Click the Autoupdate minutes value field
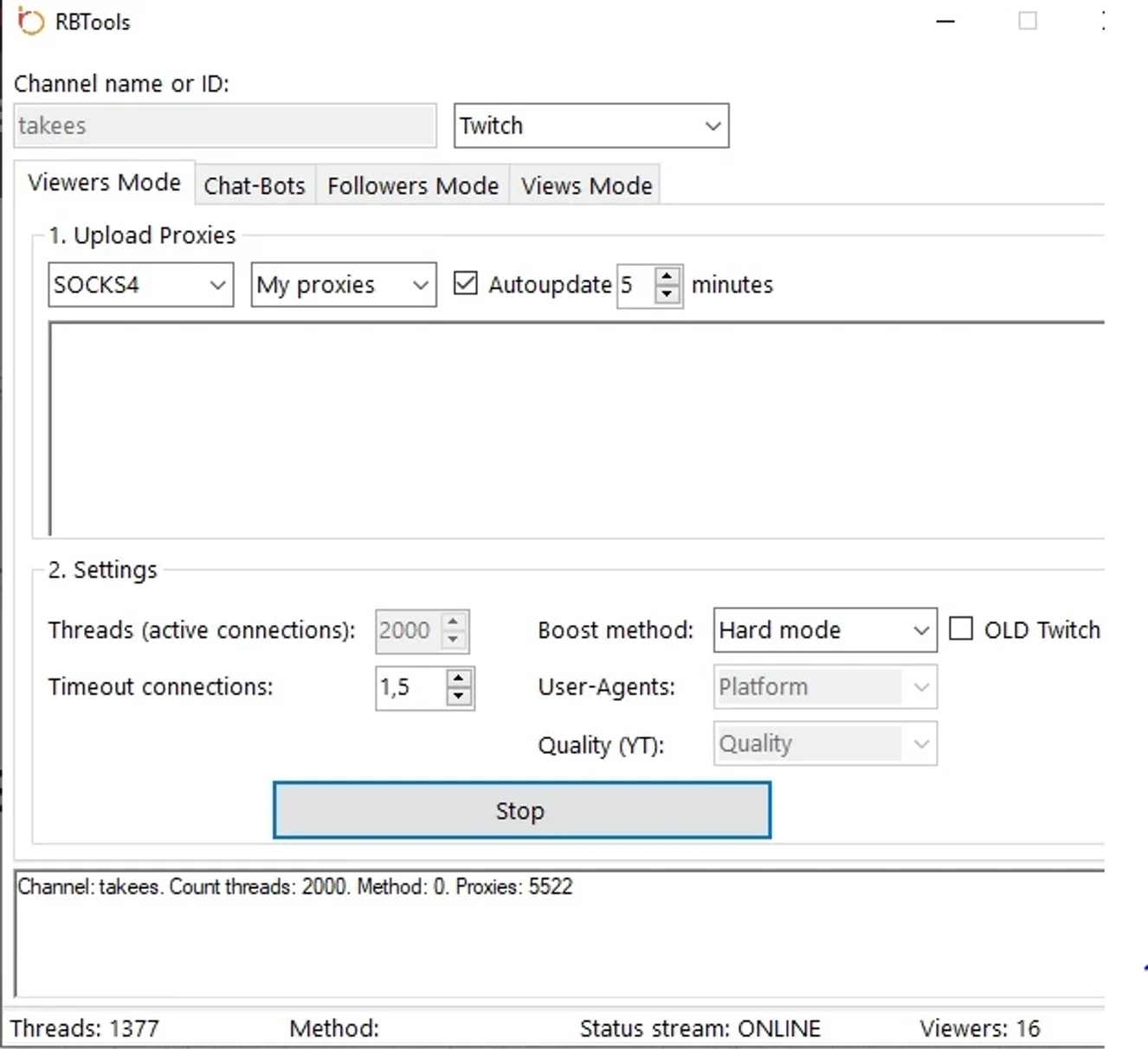This screenshot has width=1148, height=1049. 635,285
